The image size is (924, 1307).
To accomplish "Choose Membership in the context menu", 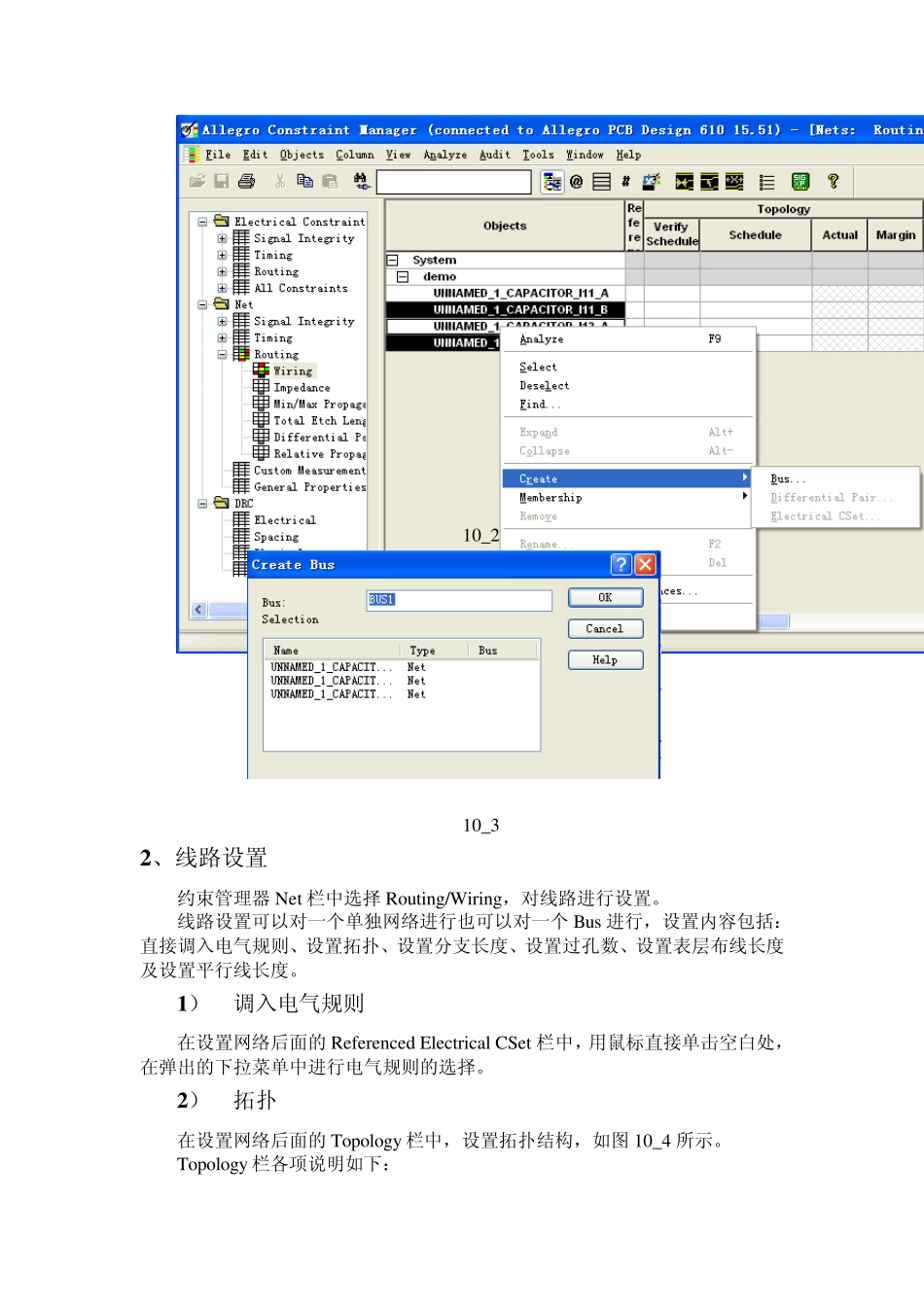I will click(x=627, y=497).
